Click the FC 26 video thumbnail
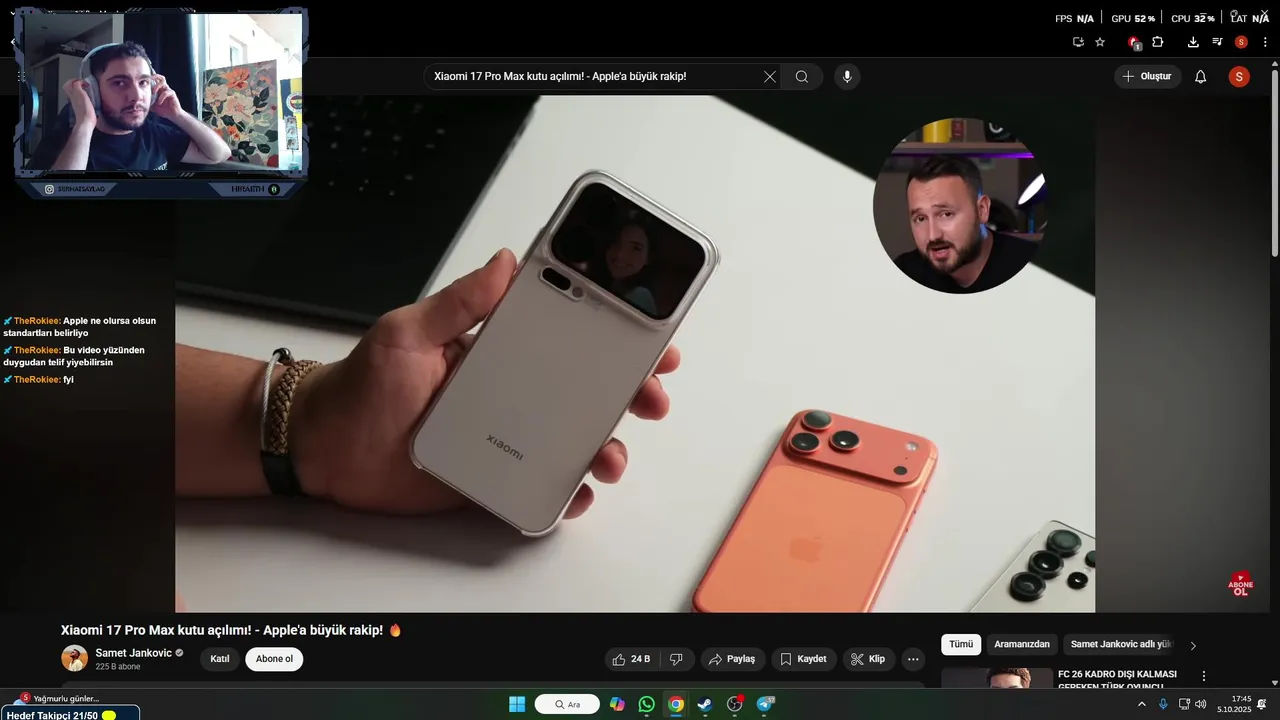Screen dimensions: 1280x720 997,679
